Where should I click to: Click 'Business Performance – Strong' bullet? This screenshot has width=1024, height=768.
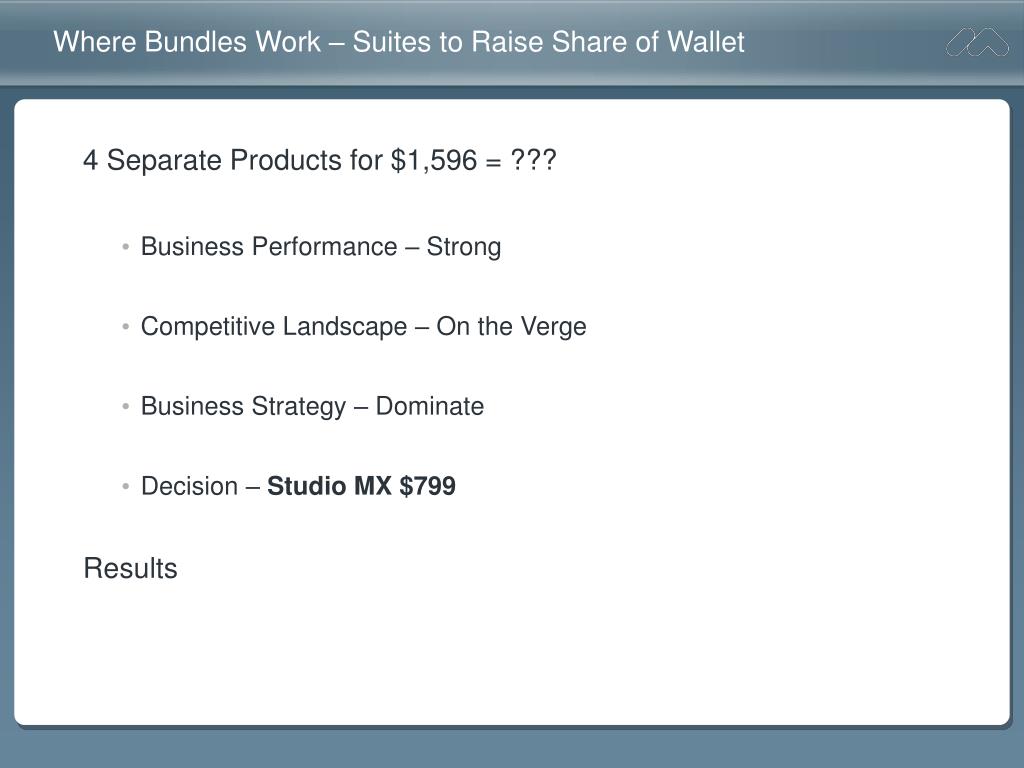click(x=321, y=247)
